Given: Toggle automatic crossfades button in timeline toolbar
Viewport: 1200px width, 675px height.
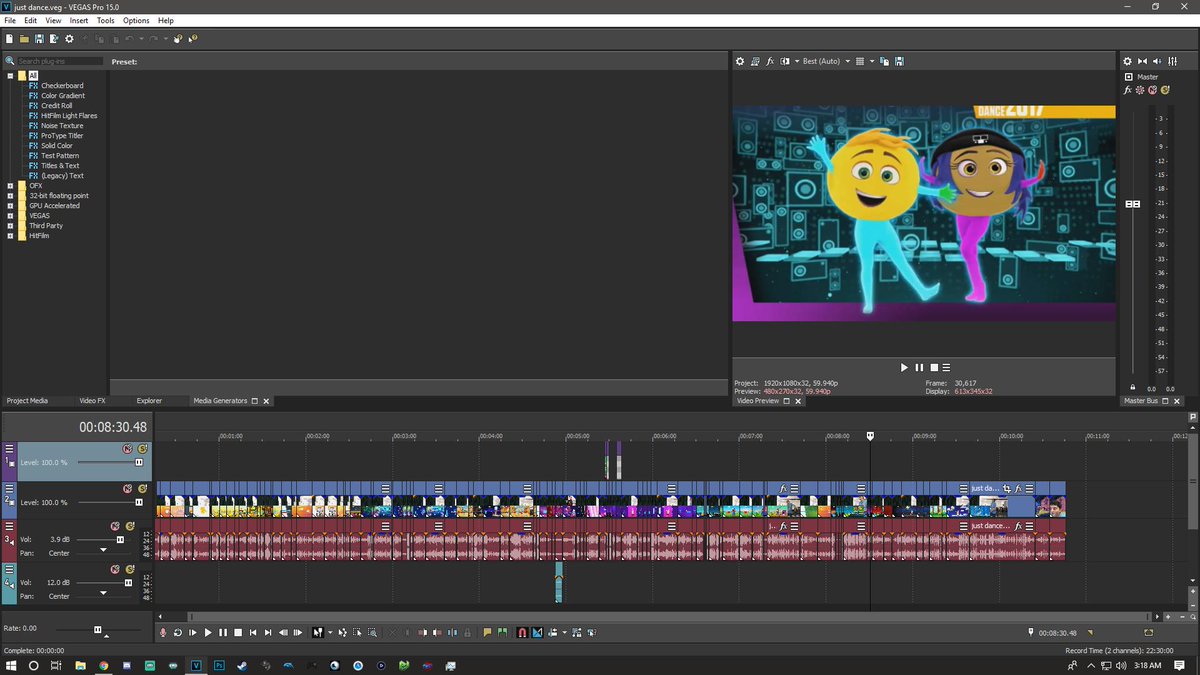Looking at the screenshot, I should (x=537, y=632).
